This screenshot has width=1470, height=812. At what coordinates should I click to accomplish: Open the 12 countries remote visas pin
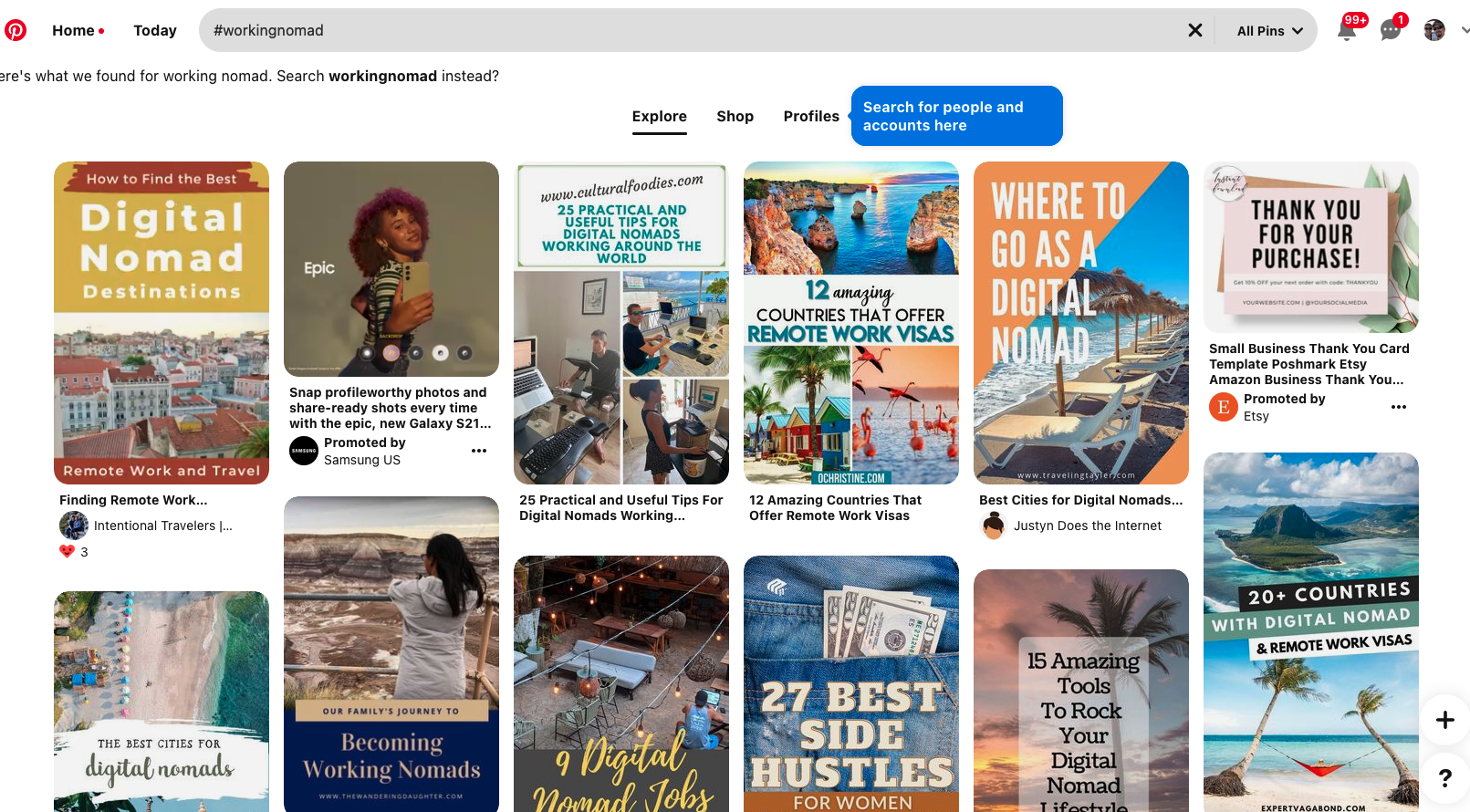coord(851,323)
